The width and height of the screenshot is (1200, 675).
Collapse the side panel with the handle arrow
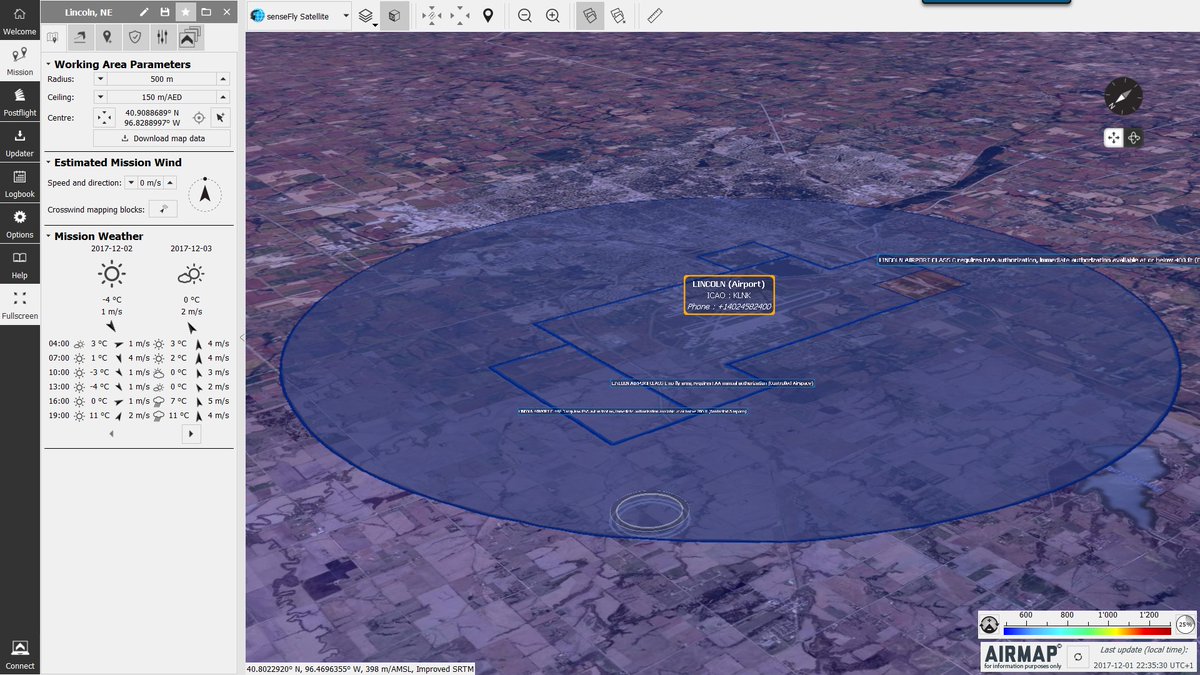point(241,338)
